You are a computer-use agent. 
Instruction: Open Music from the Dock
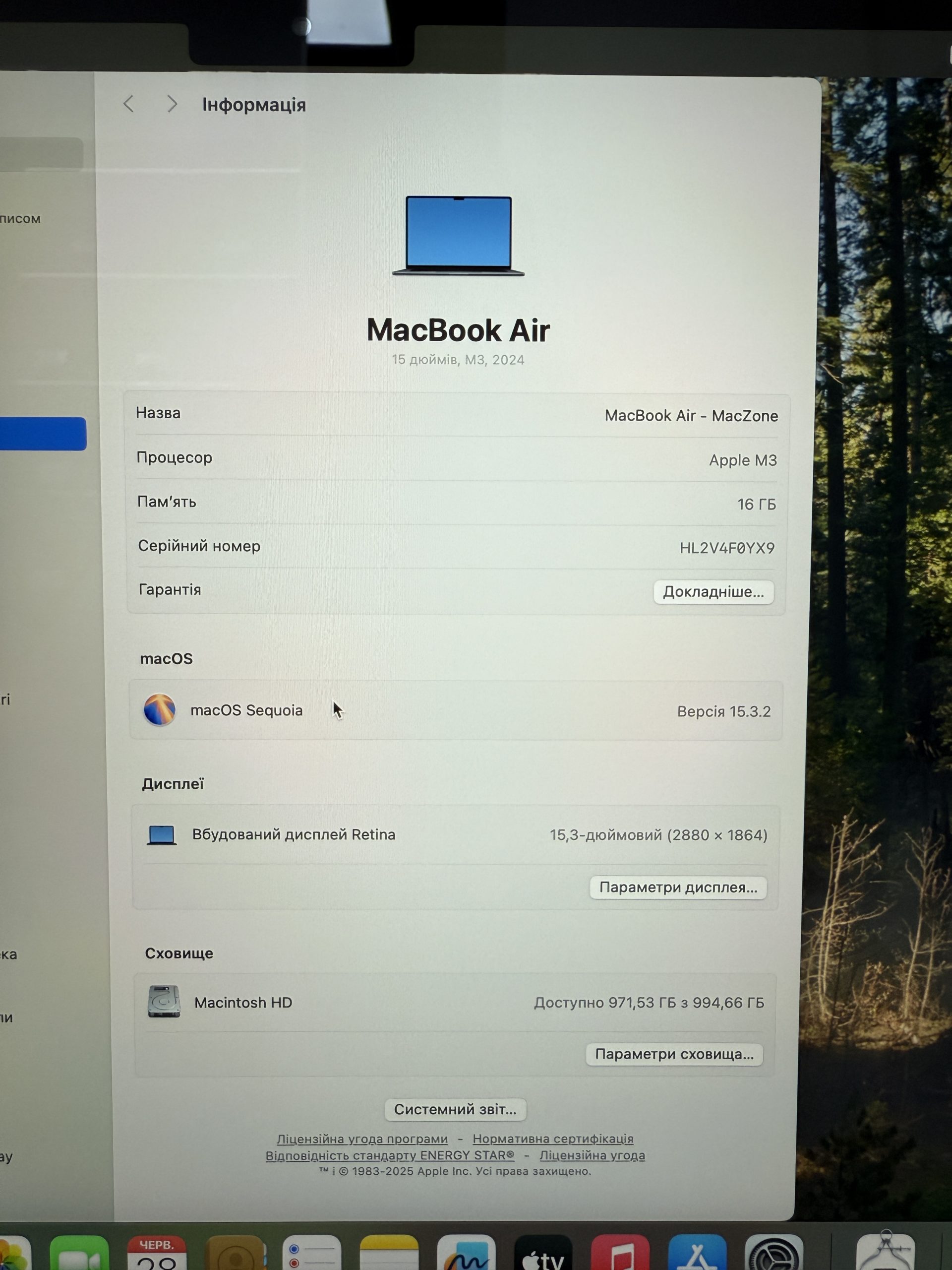point(620,1253)
